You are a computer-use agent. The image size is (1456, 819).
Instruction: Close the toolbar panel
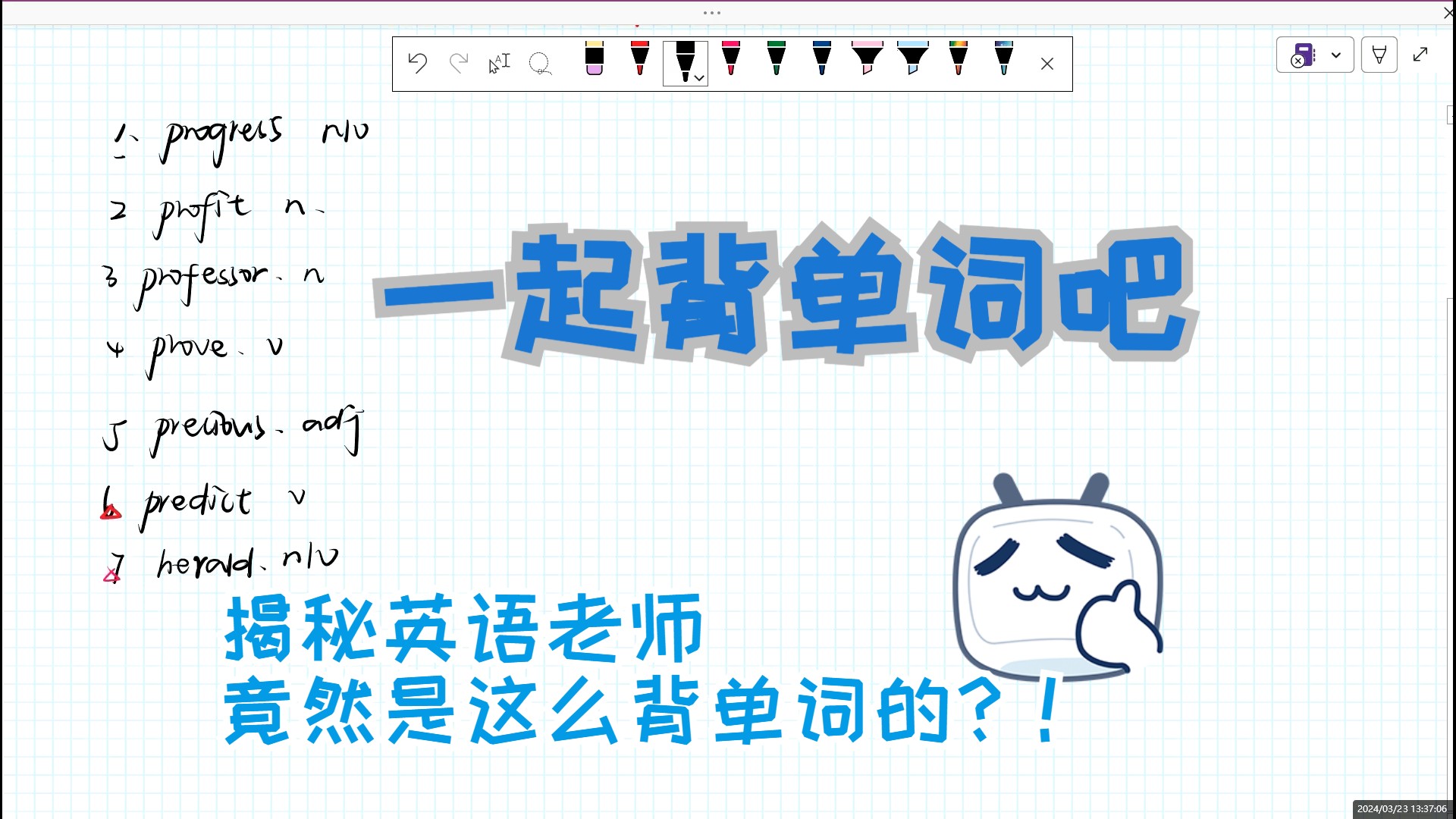coord(1047,63)
